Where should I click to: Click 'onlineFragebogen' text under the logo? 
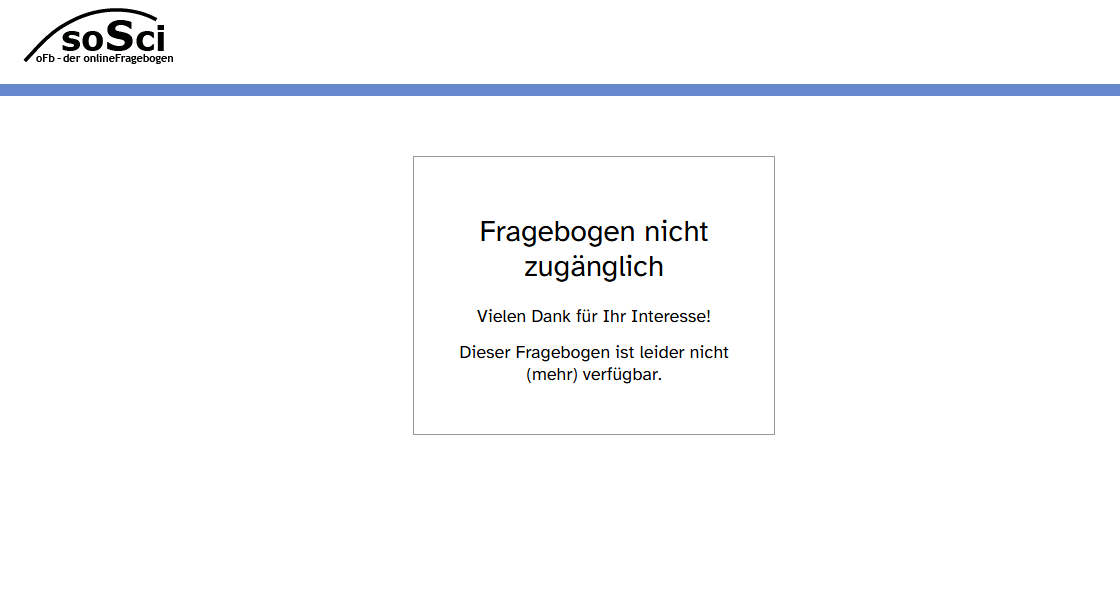(135, 58)
